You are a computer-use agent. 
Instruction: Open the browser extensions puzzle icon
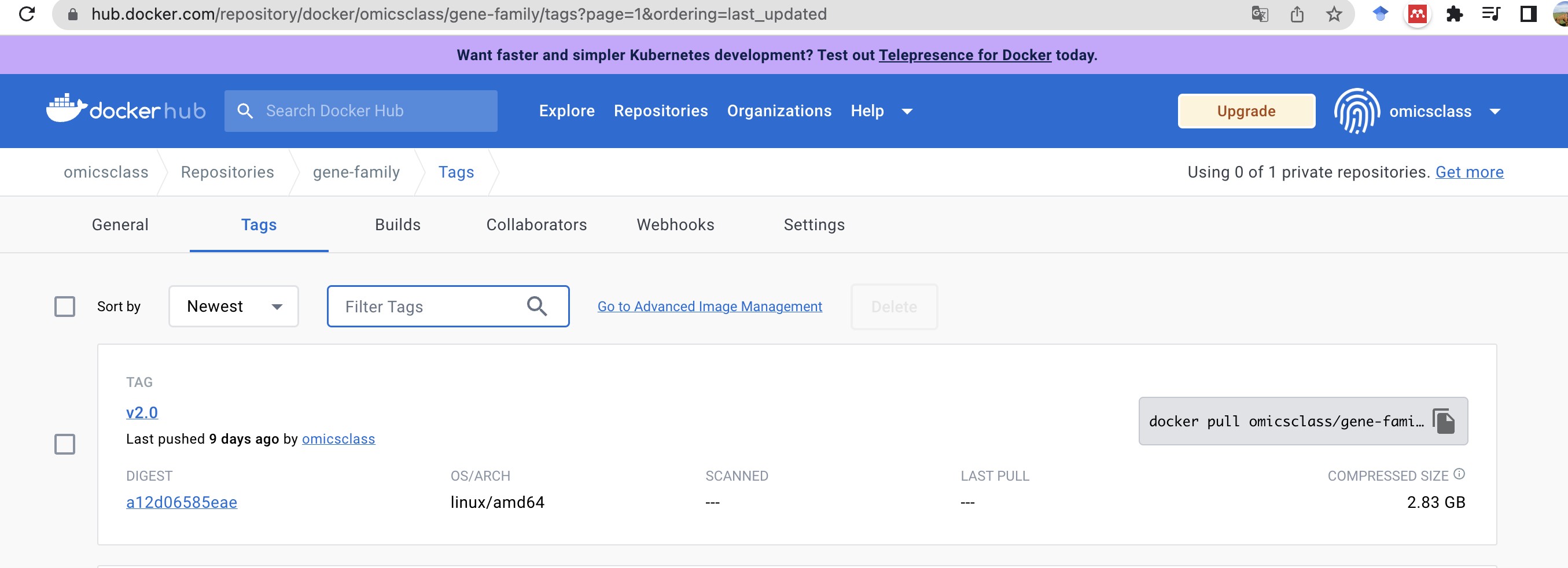click(1454, 13)
